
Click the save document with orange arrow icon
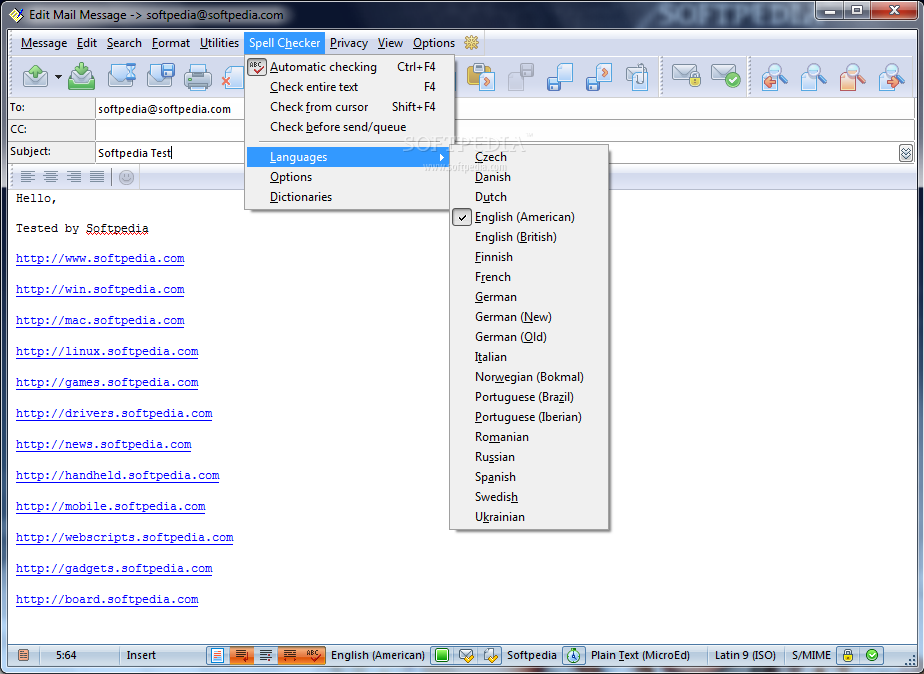pos(599,77)
